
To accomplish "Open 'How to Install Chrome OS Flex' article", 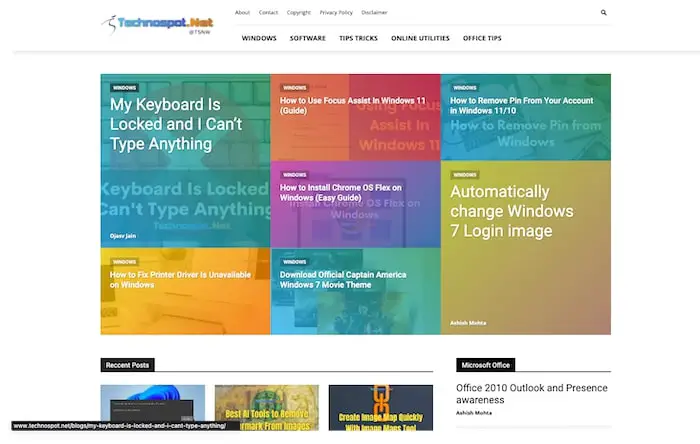I will (x=341, y=193).
